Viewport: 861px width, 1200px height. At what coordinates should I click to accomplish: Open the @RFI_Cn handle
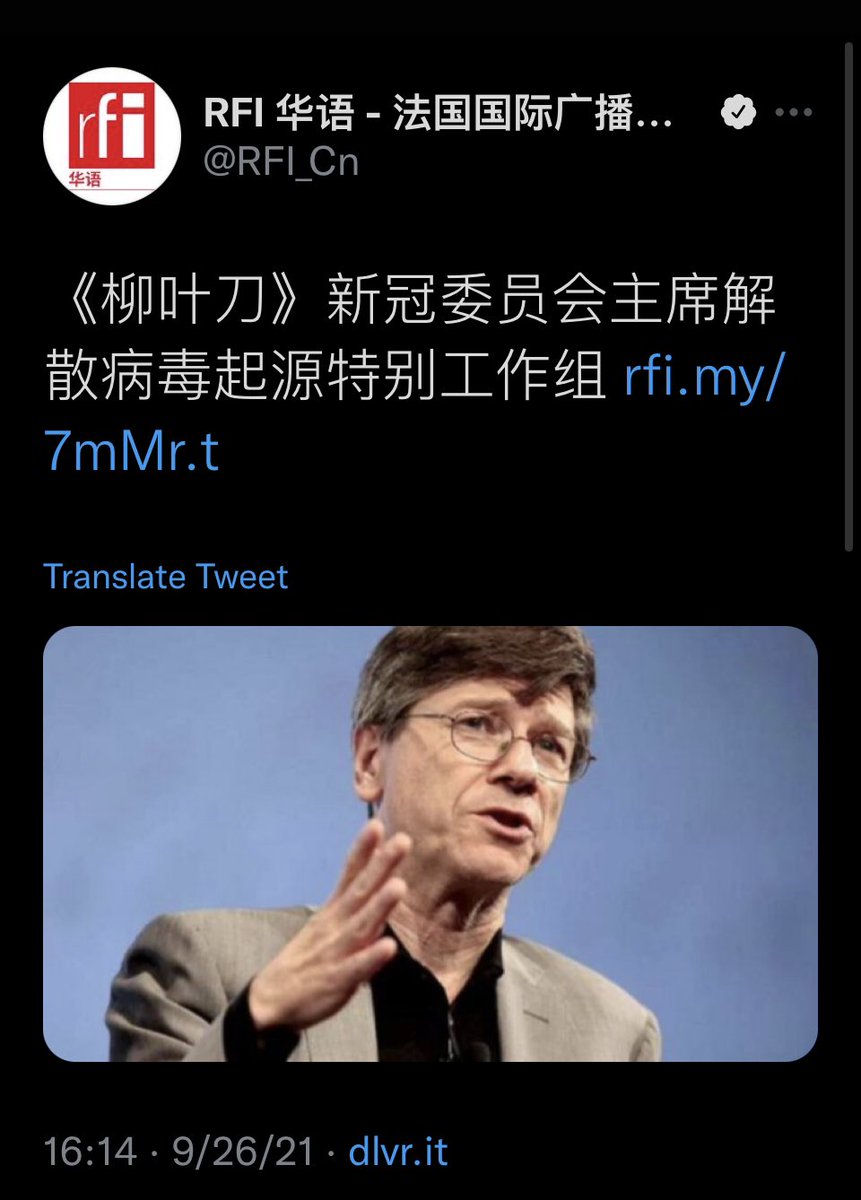click(x=281, y=160)
